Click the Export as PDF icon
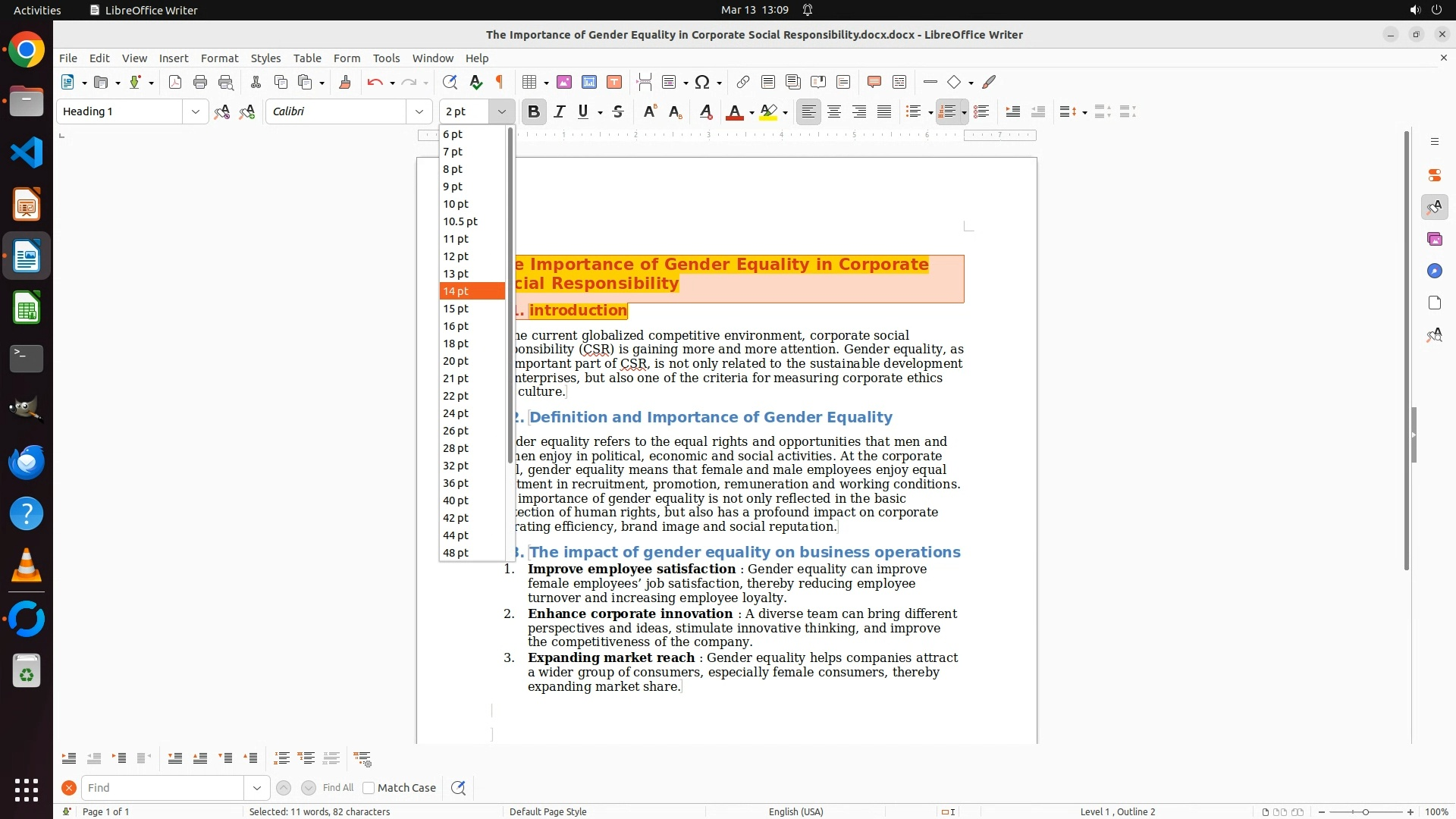 pos(175,82)
